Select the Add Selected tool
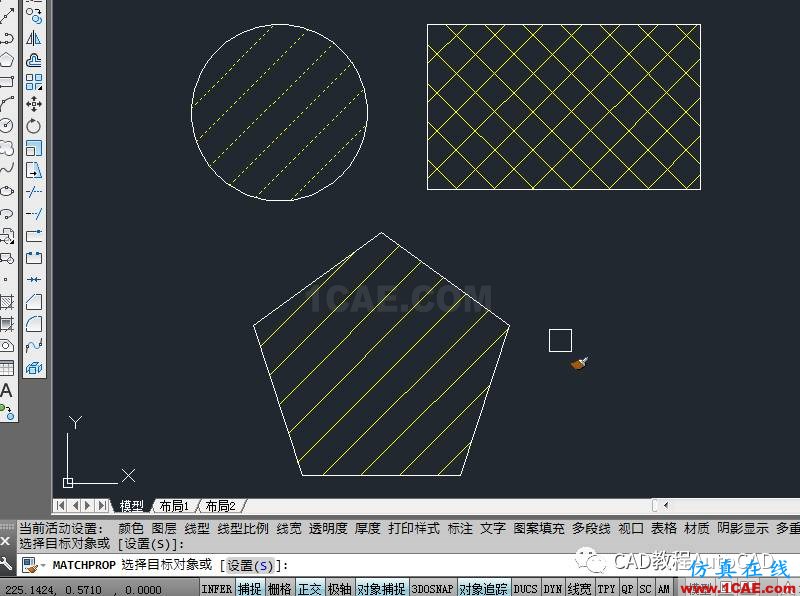This screenshot has height=596, width=800. pyautogui.click(x=7, y=412)
